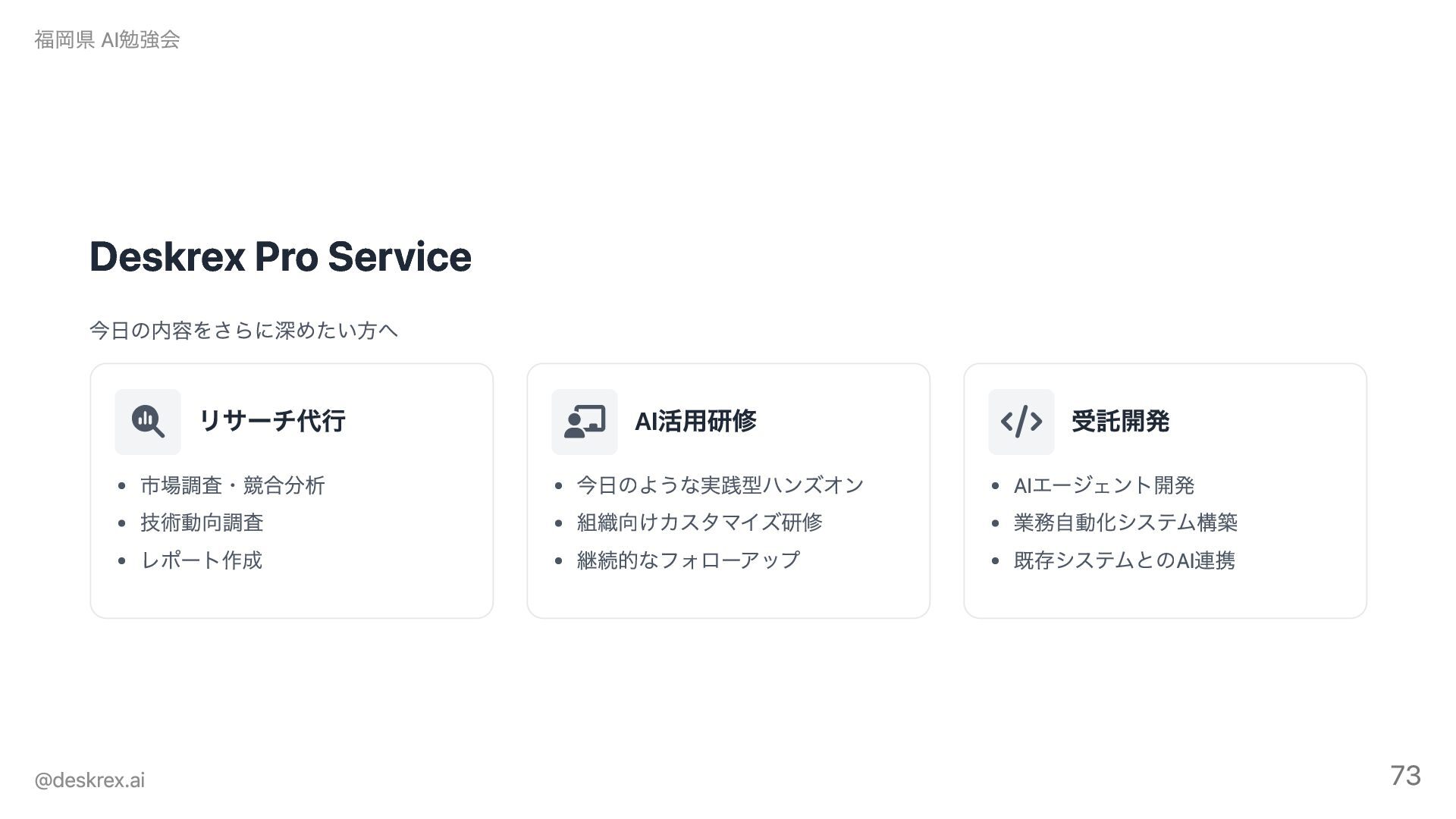Select the 受託開発 card heading
Viewport: 1456px width, 819px height.
point(1120,421)
